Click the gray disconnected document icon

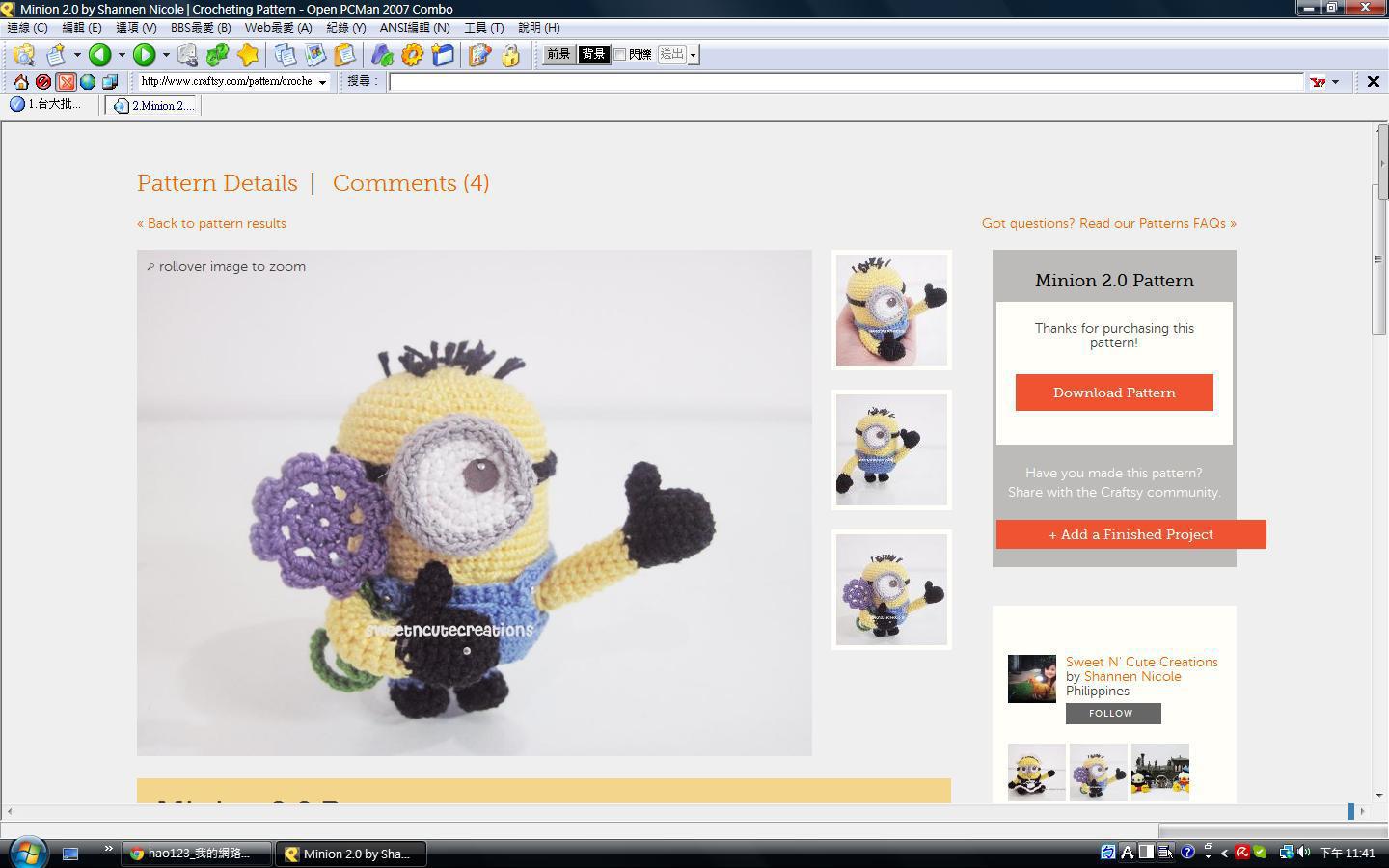pos(187,55)
